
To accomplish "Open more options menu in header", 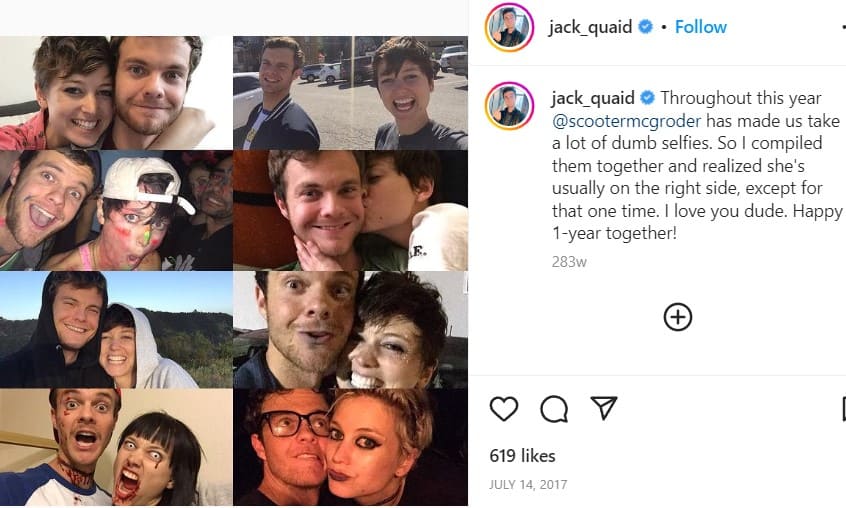I will click(843, 26).
